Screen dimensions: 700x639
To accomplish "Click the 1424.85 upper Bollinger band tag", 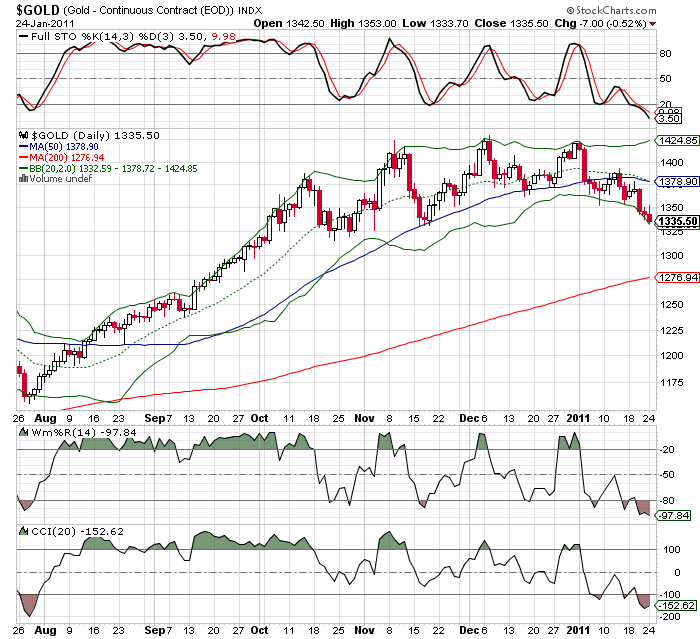I will coord(674,141).
